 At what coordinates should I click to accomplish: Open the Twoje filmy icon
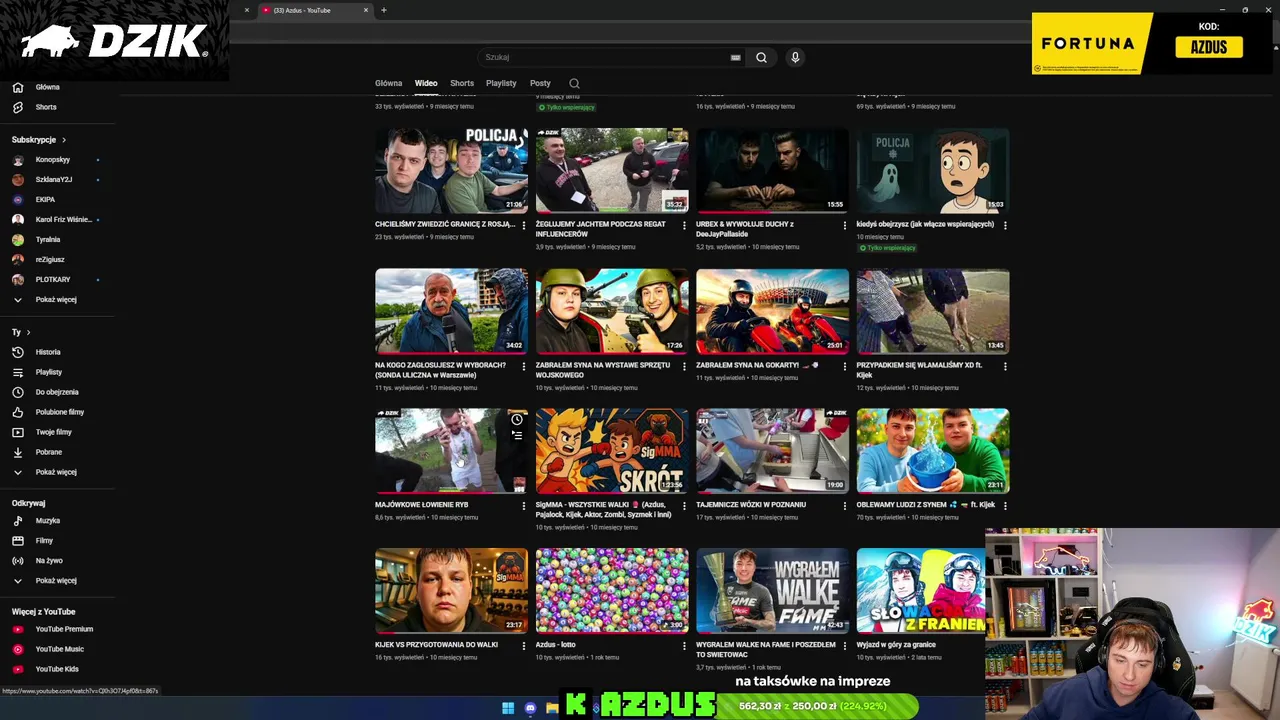click(x=17, y=432)
